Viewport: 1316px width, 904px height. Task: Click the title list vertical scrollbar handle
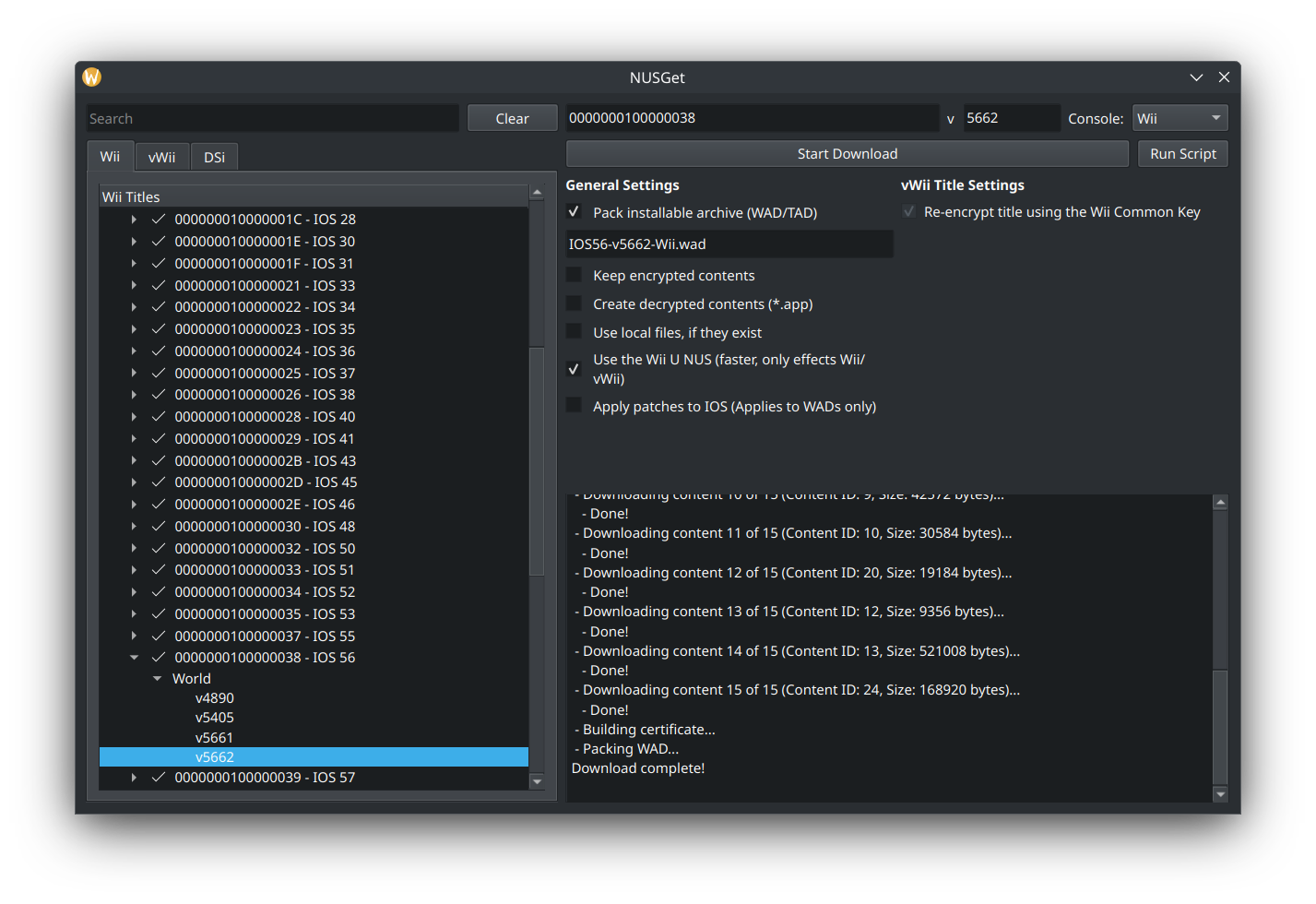pyautogui.click(x=537, y=461)
